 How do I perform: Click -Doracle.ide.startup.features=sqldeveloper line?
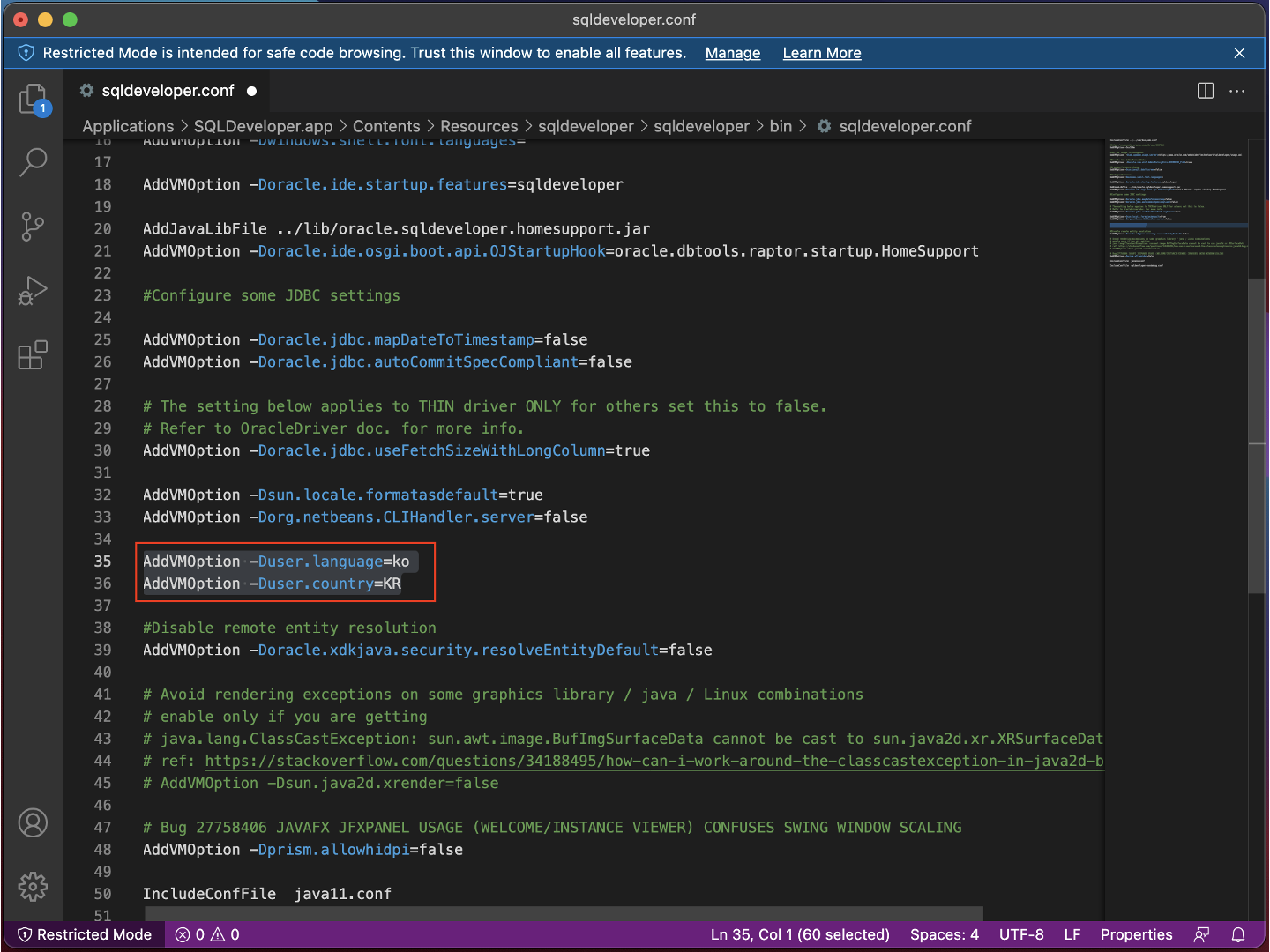point(383,184)
